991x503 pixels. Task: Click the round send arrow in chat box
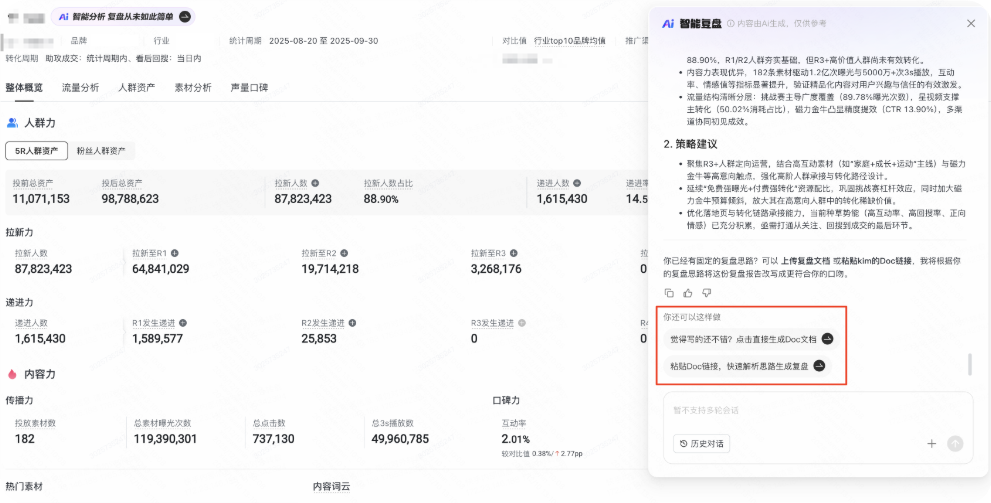point(955,444)
